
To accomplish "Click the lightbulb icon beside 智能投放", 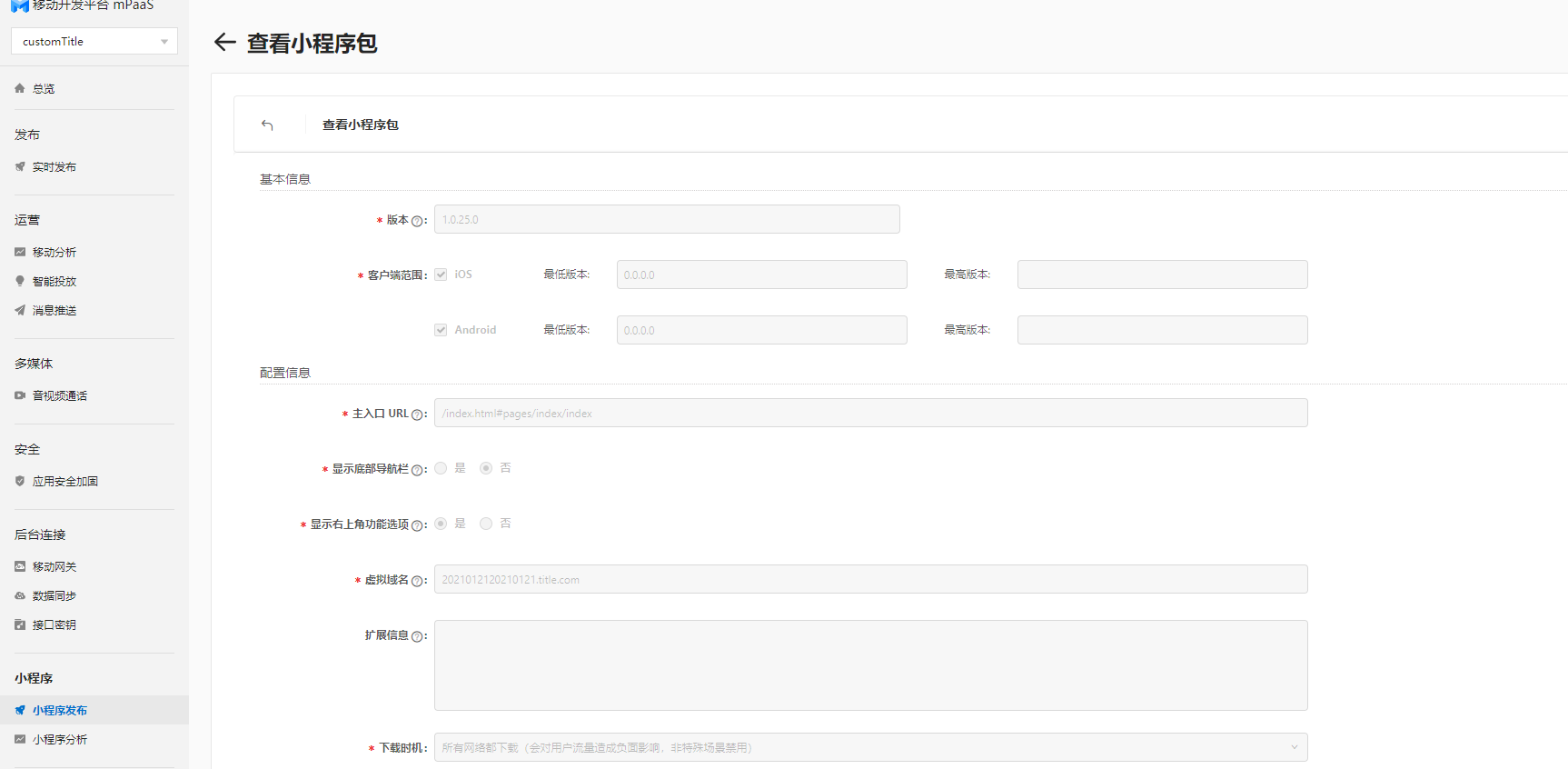I will pos(20,281).
